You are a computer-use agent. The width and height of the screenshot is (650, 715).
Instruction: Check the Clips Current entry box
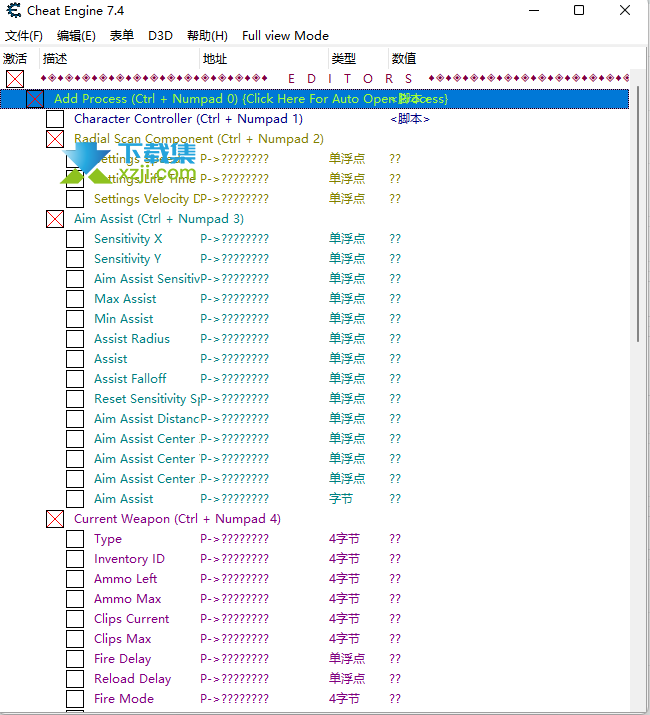click(x=75, y=619)
